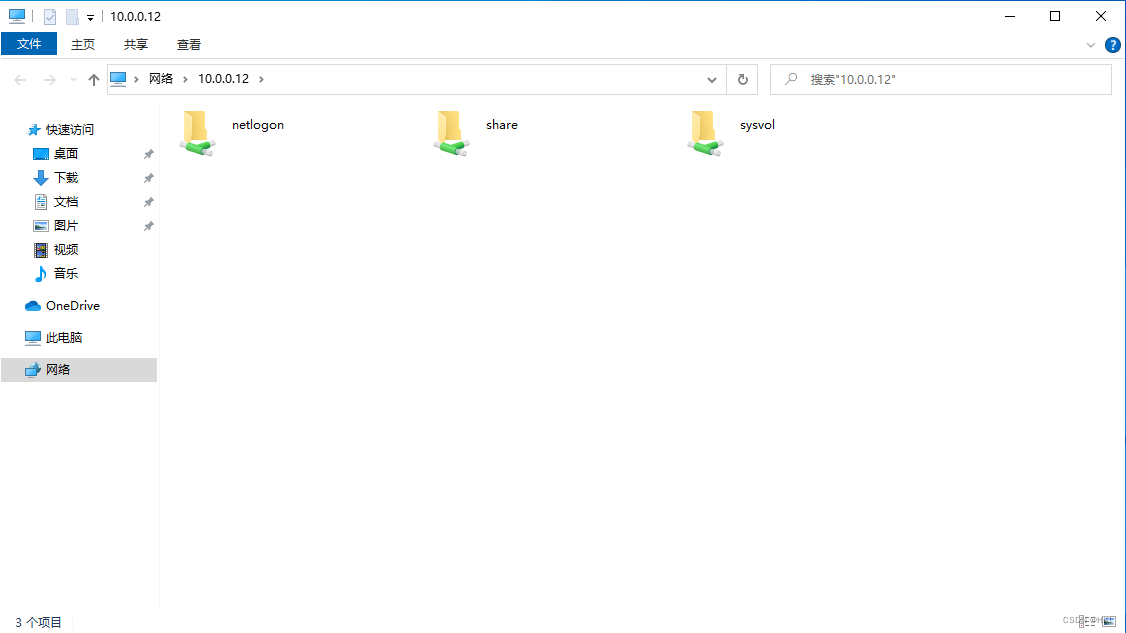Viewport: 1126px width, 633px height.
Task: Switch to large icons view in status bar
Action: point(1109,622)
